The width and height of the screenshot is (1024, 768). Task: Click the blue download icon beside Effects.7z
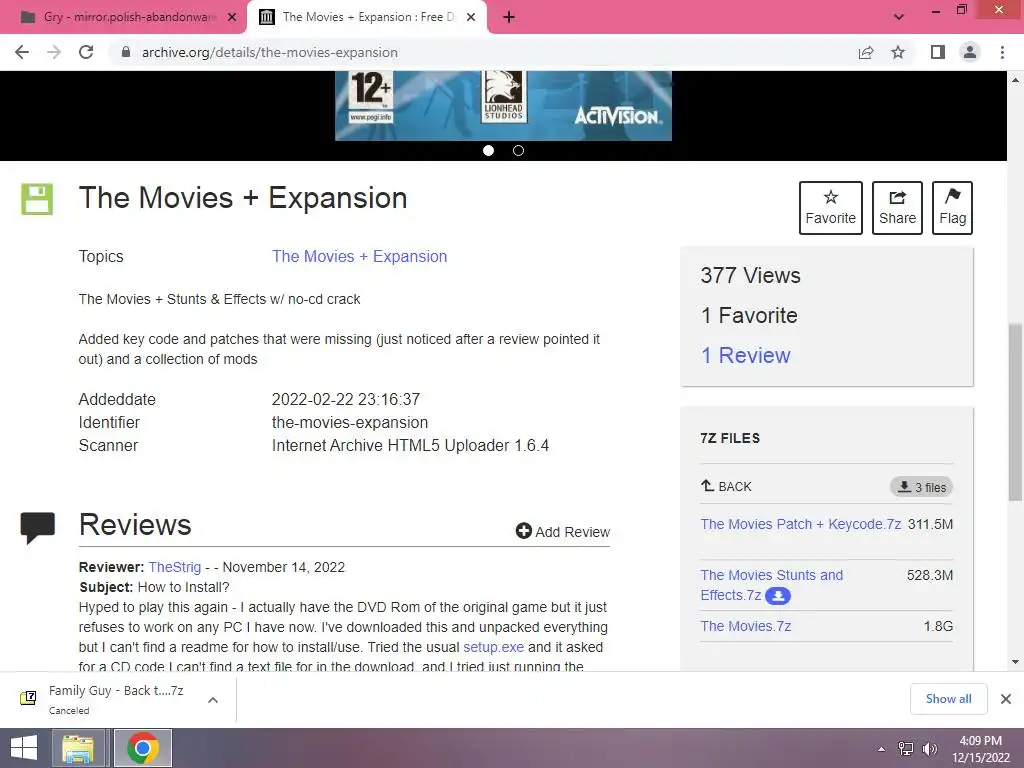pos(778,596)
